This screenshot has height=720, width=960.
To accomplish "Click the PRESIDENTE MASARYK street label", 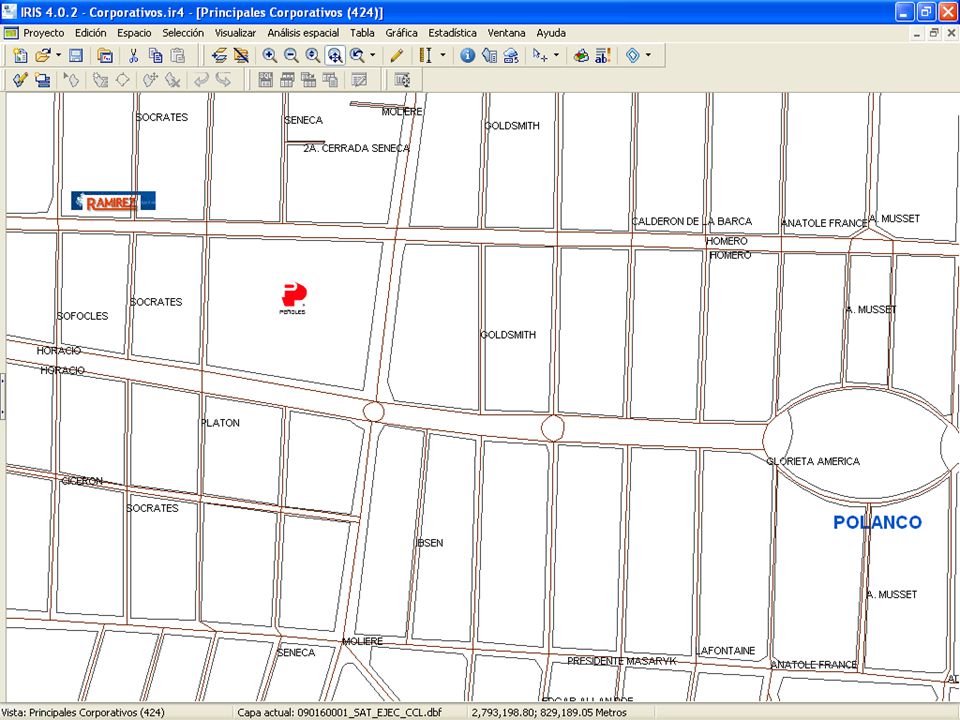I will pyautogui.click(x=621, y=661).
